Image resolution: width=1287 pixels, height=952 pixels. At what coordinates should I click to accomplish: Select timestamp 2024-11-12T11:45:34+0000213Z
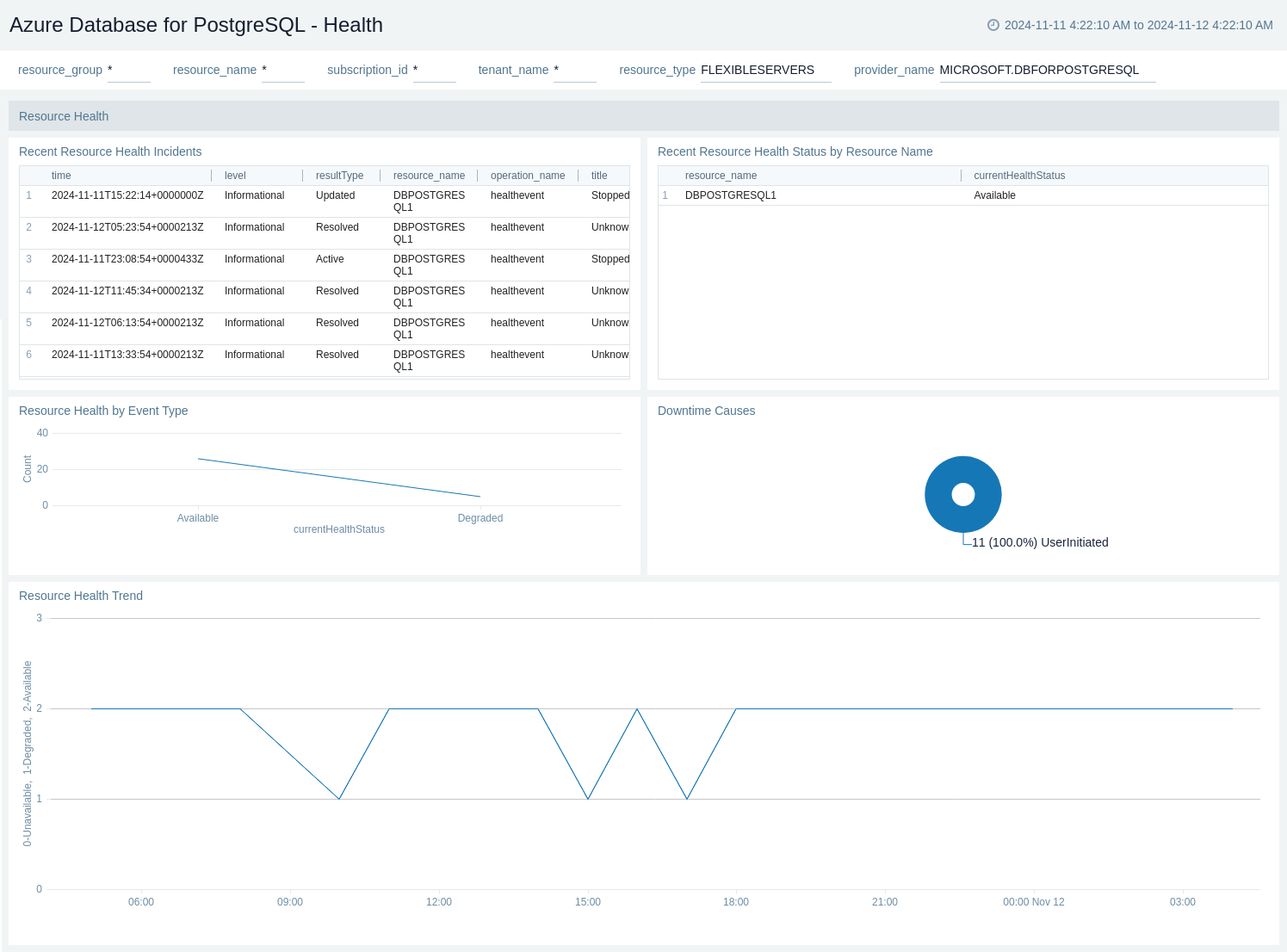click(127, 291)
